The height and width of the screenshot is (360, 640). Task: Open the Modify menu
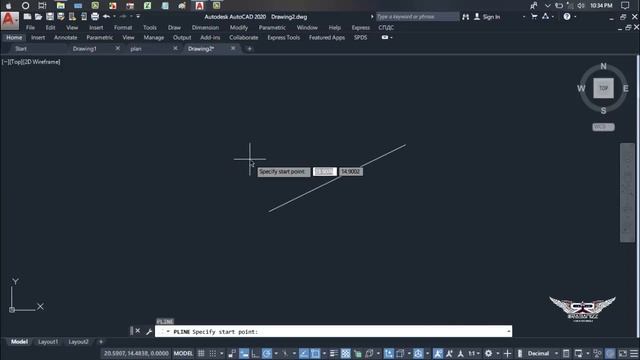(x=239, y=27)
